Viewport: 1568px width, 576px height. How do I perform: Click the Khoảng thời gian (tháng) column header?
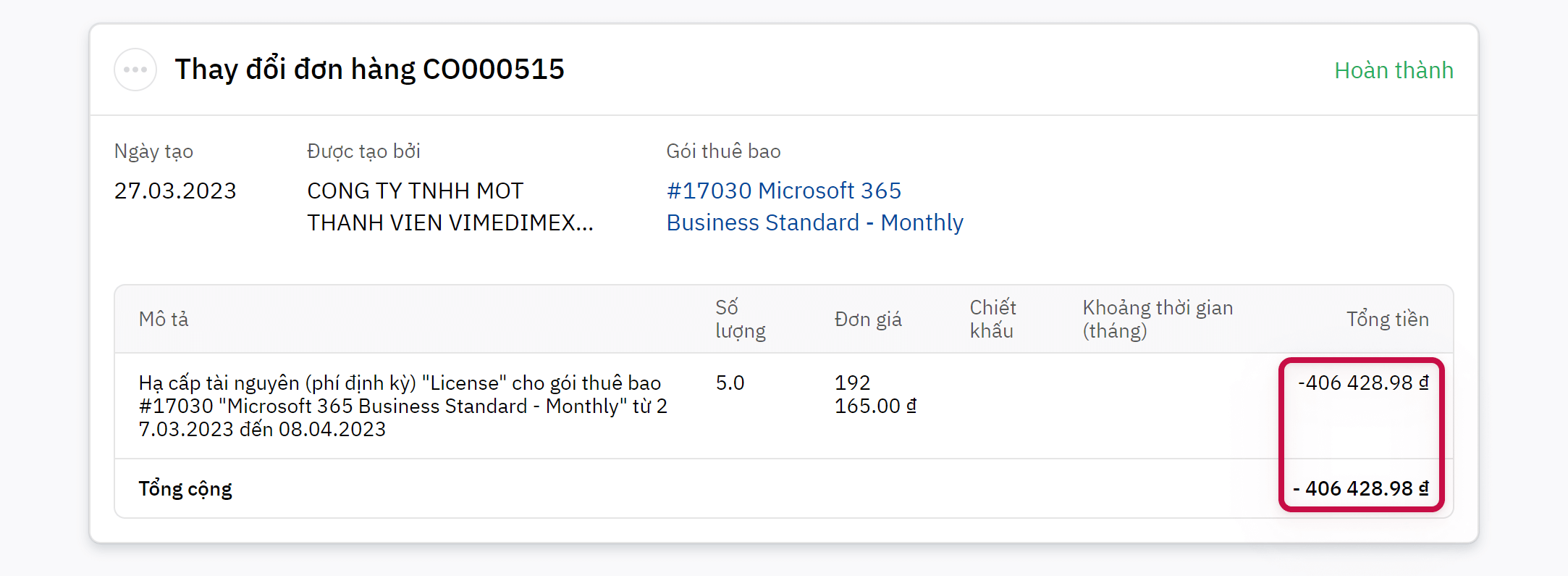point(1157,320)
